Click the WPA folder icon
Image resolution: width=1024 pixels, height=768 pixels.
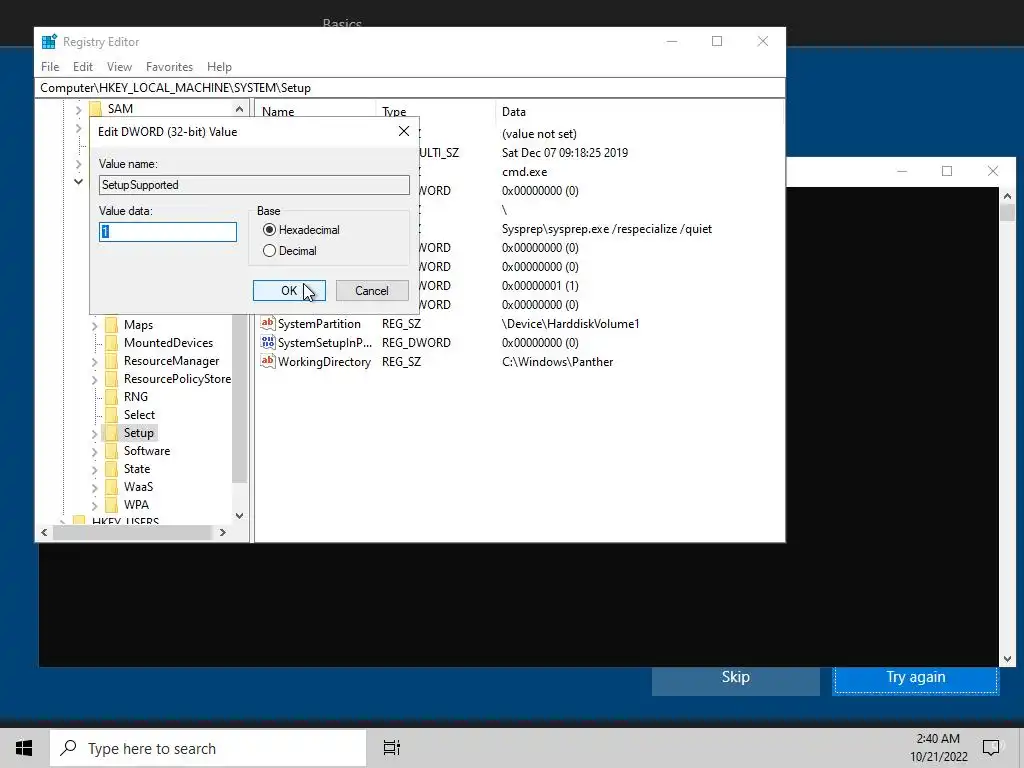pos(112,504)
